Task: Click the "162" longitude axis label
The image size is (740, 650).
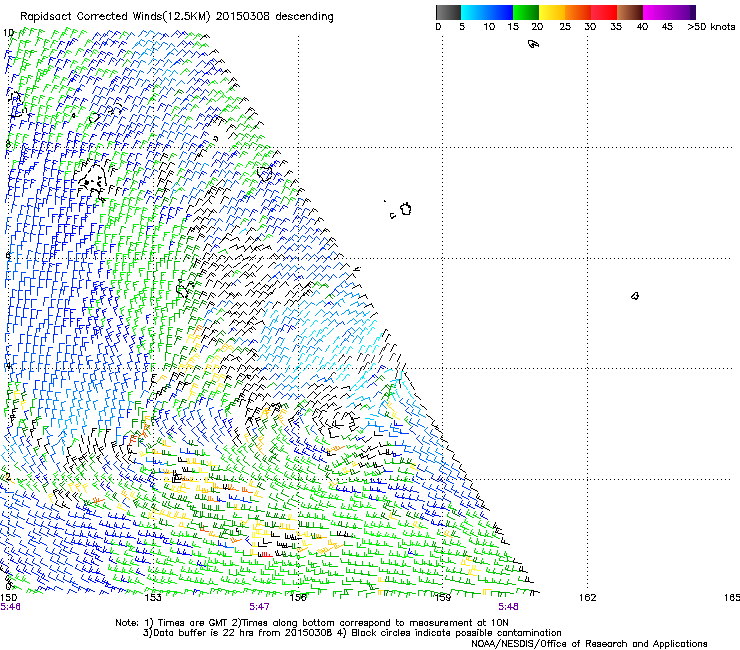Action: [587, 598]
